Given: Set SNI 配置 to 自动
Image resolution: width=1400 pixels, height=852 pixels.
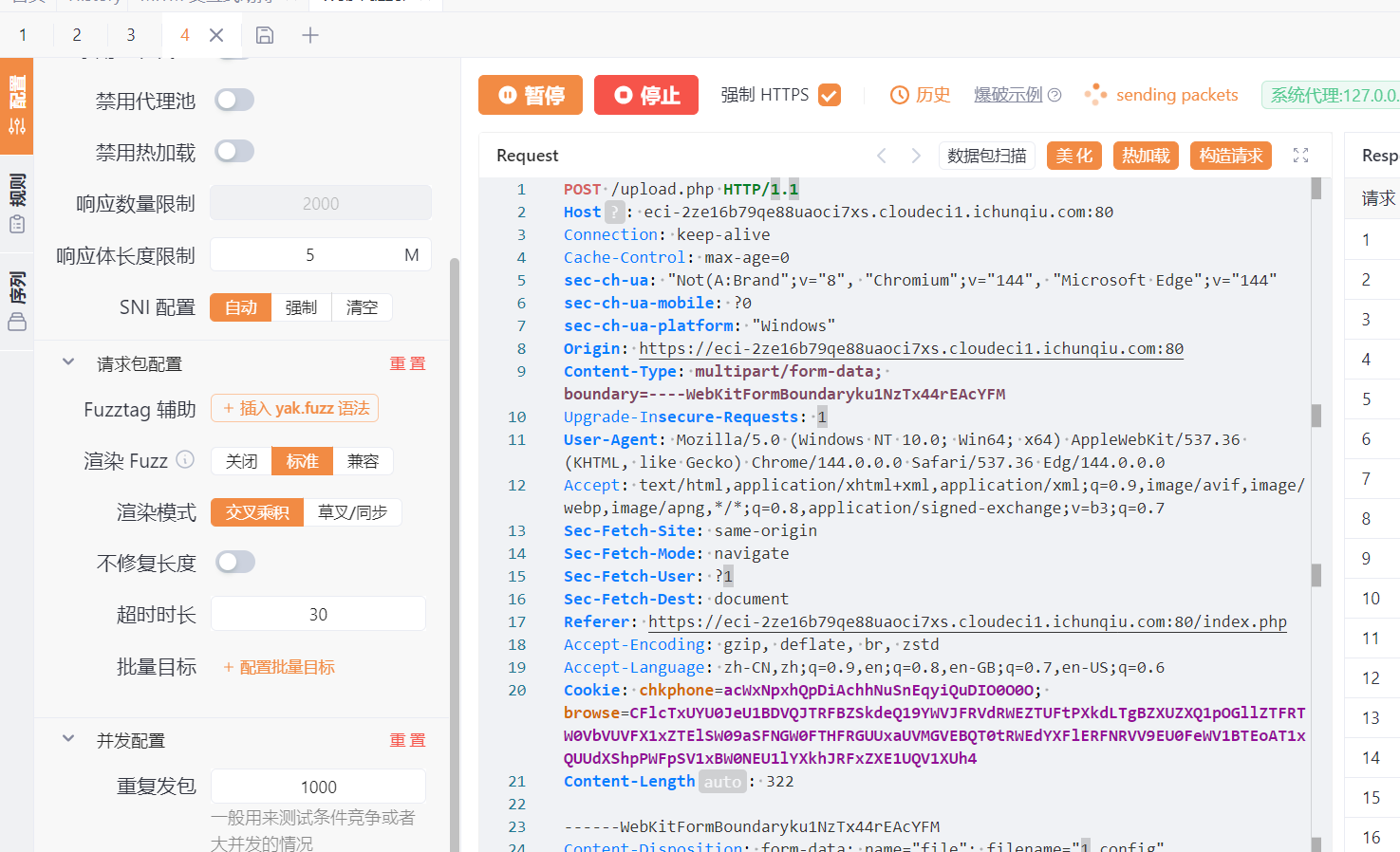Looking at the screenshot, I should [x=241, y=307].
